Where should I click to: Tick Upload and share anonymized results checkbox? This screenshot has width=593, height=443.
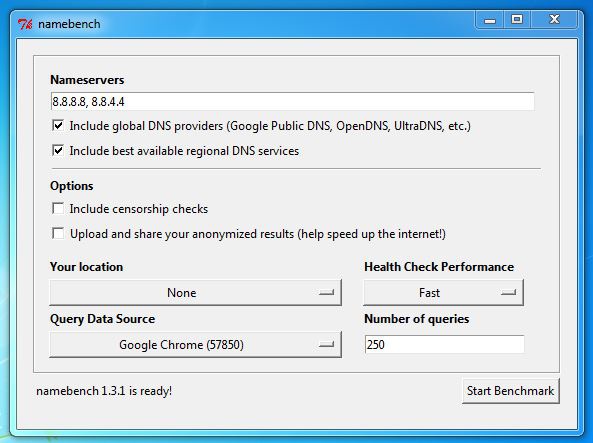point(58,233)
